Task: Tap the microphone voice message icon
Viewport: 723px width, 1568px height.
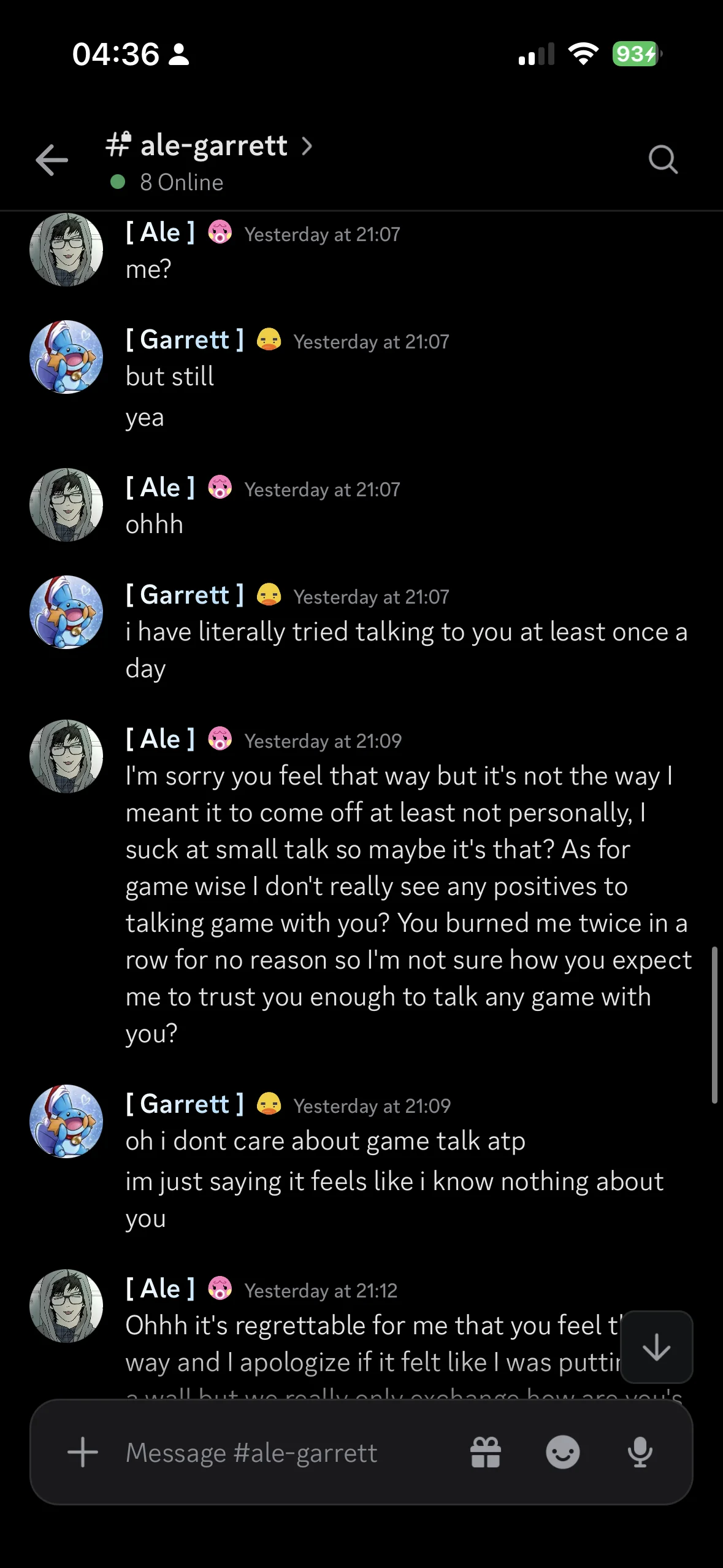Action: (x=640, y=1452)
